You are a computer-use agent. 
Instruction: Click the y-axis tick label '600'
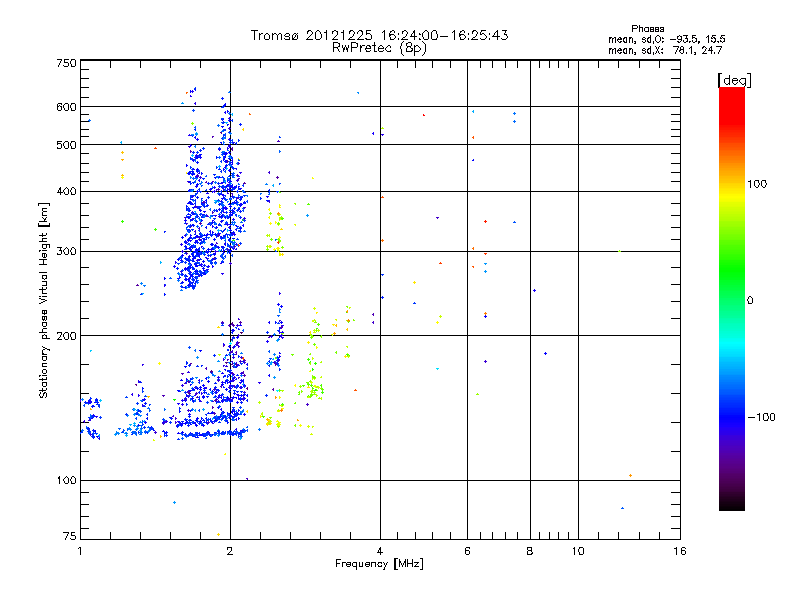(x=67, y=107)
